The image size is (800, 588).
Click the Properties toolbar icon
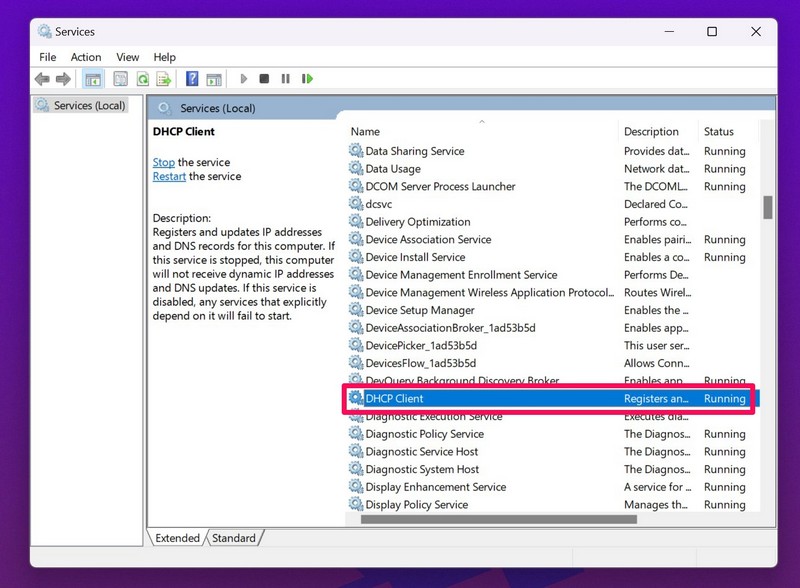click(120, 79)
